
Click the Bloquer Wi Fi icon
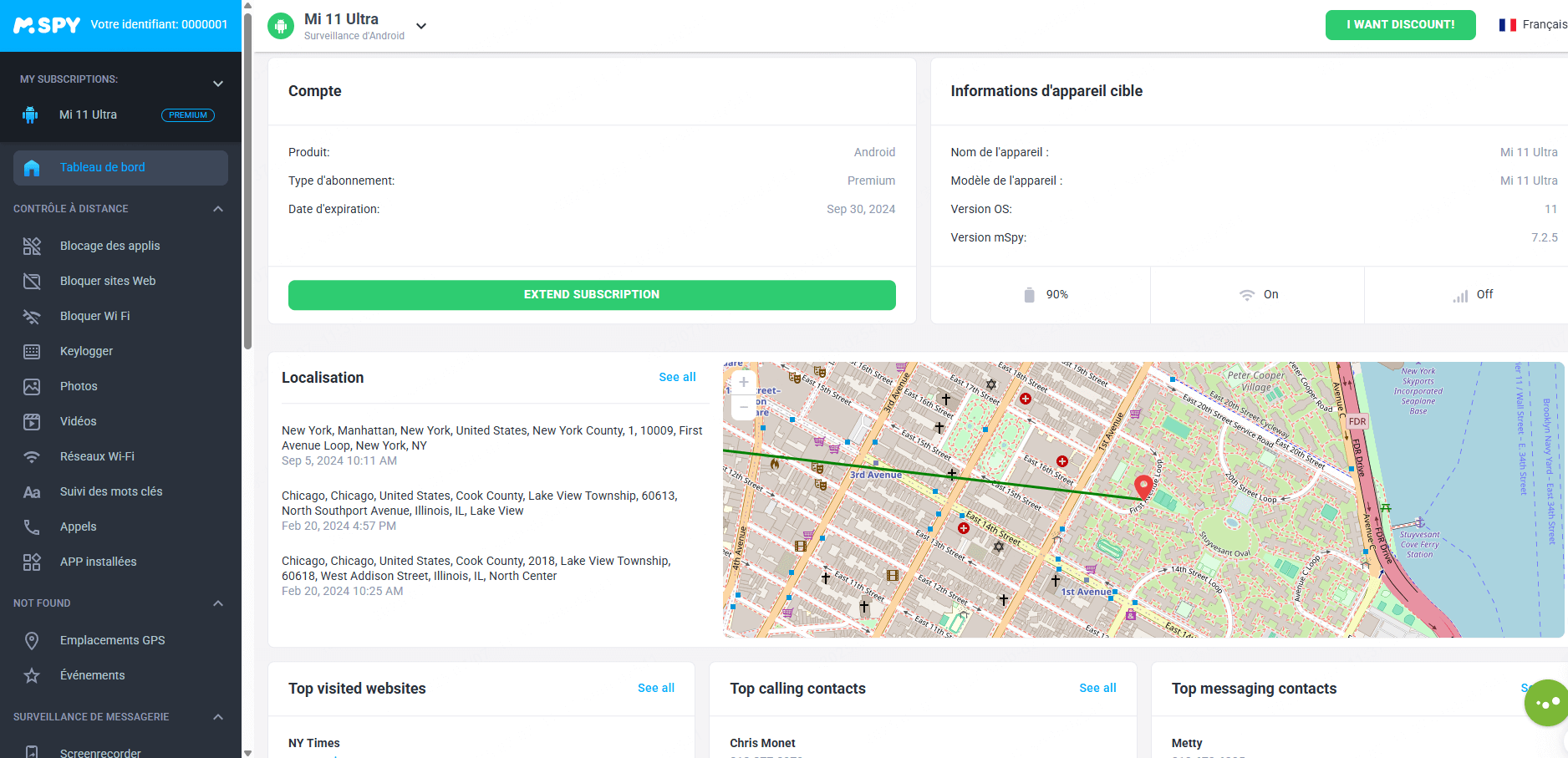coord(32,316)
